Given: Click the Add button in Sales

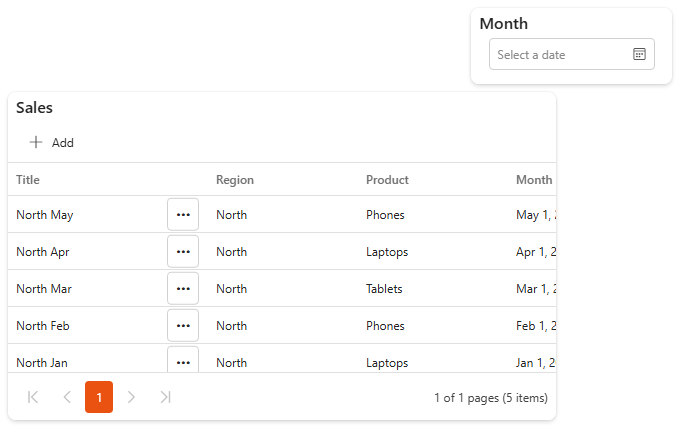Looking at the screenshot, I should coord(52,143).
